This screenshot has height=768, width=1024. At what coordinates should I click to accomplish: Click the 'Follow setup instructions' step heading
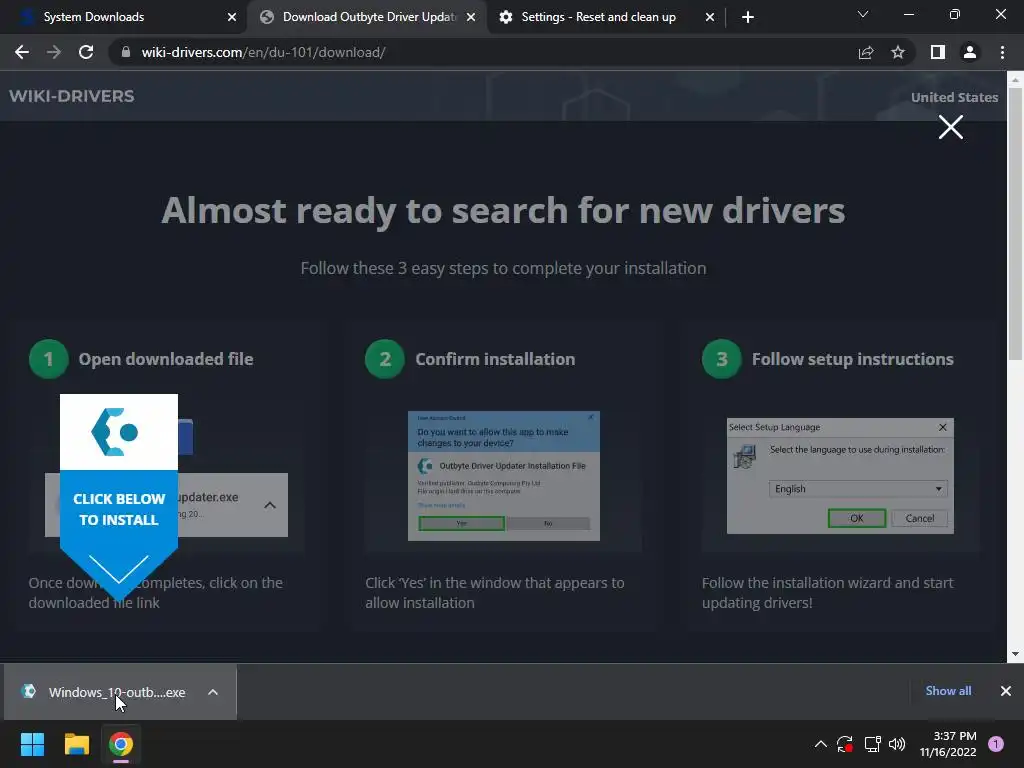[x=852, y=359]
